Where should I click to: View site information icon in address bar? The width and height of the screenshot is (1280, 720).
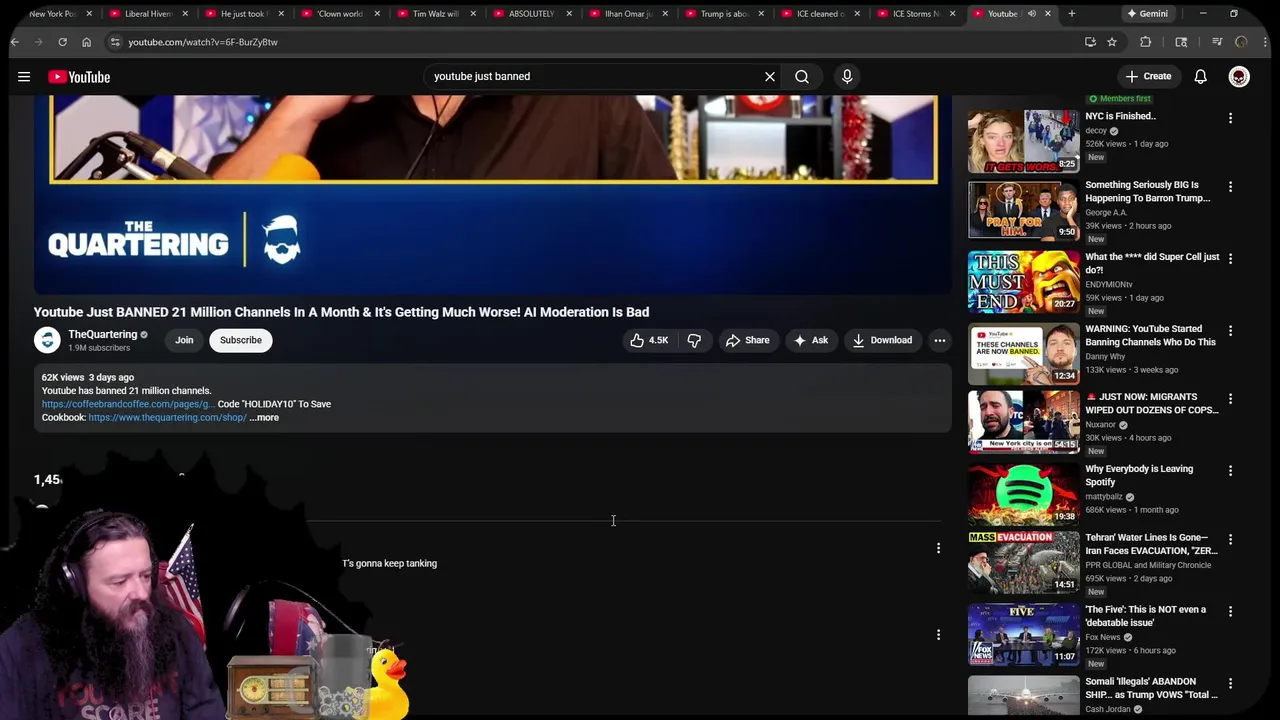click(x=115, y=42)
